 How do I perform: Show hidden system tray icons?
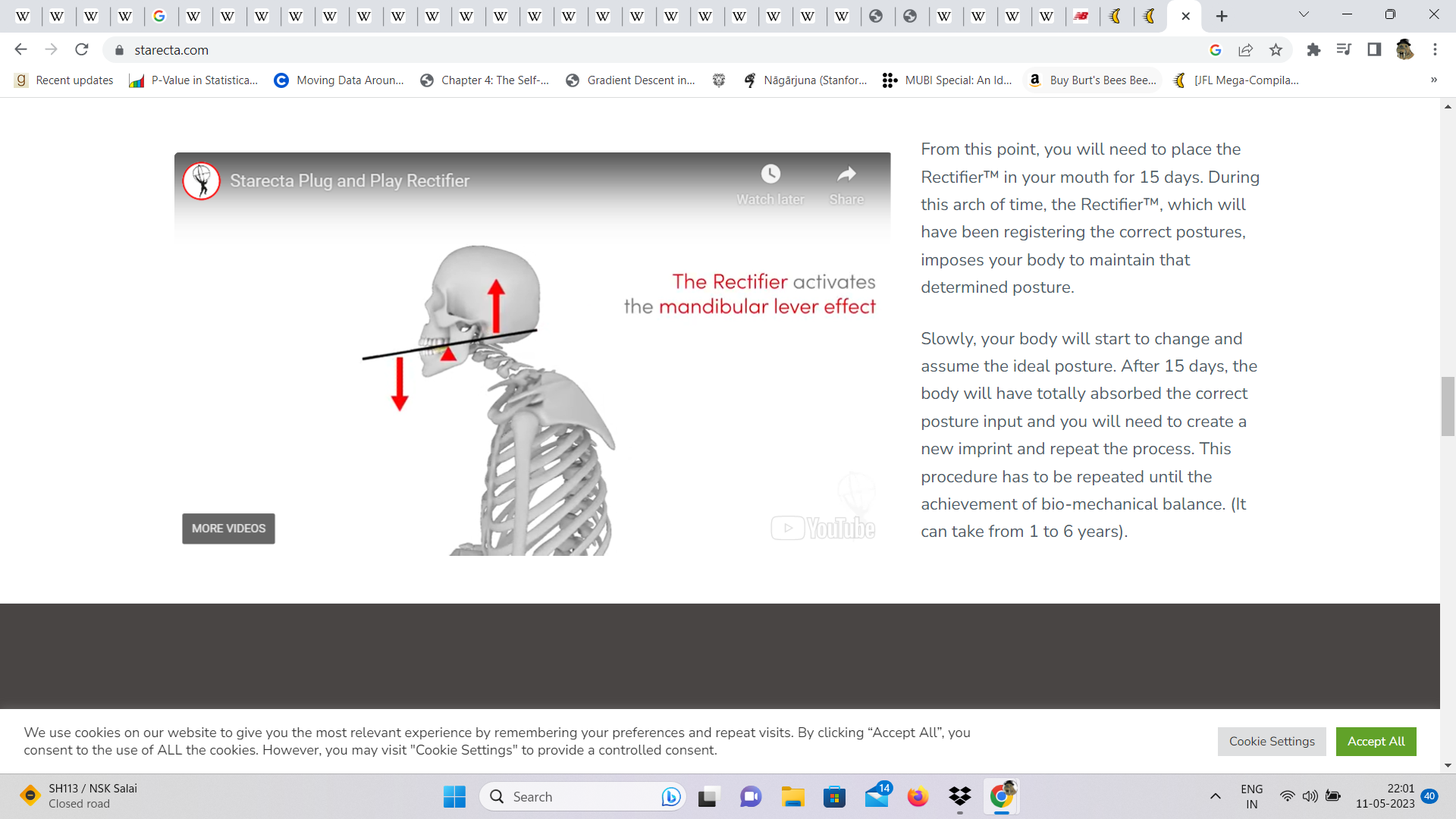pos(1216,796)
